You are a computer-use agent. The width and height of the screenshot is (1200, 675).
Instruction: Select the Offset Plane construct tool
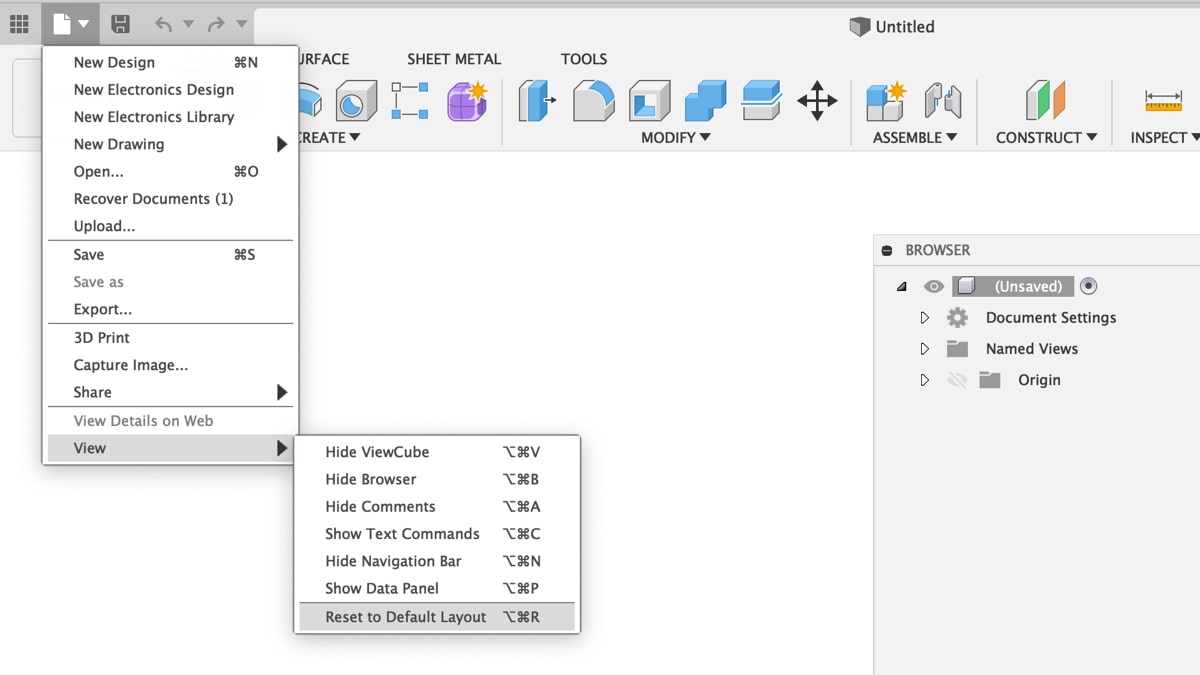1046,101
